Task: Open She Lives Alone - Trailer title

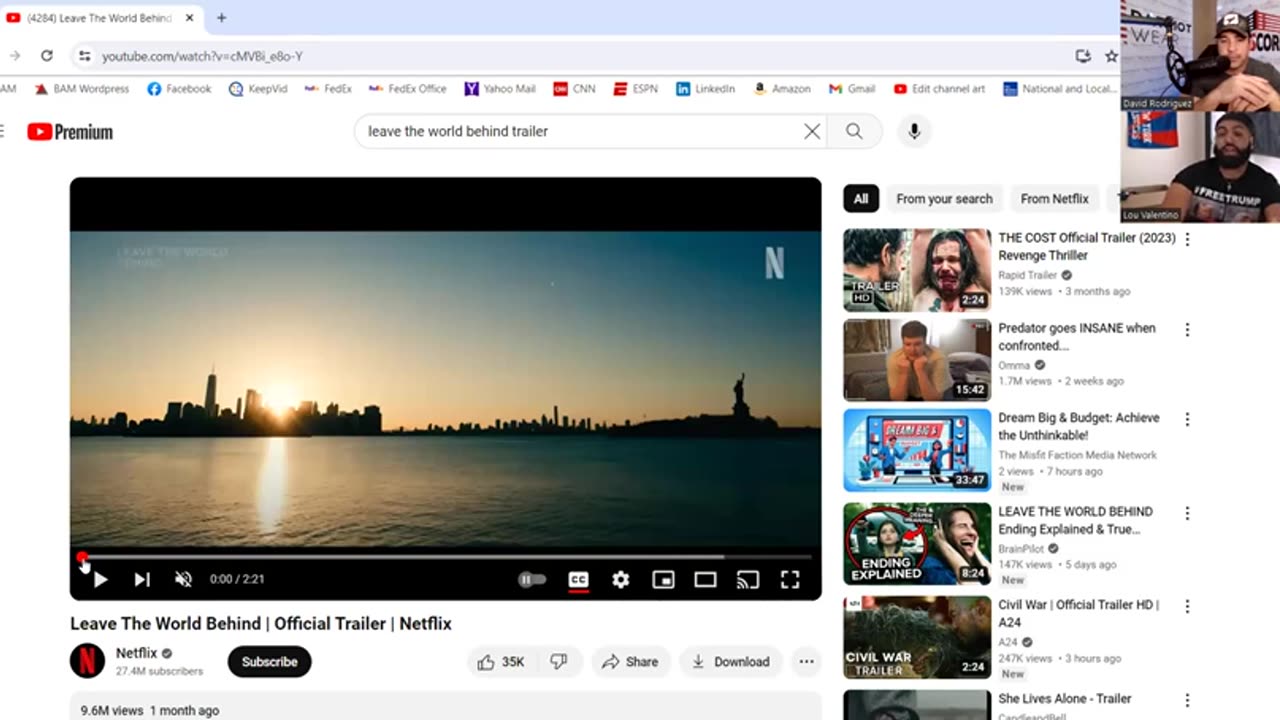Action: pyautogui.click(x=1064, y=699)
